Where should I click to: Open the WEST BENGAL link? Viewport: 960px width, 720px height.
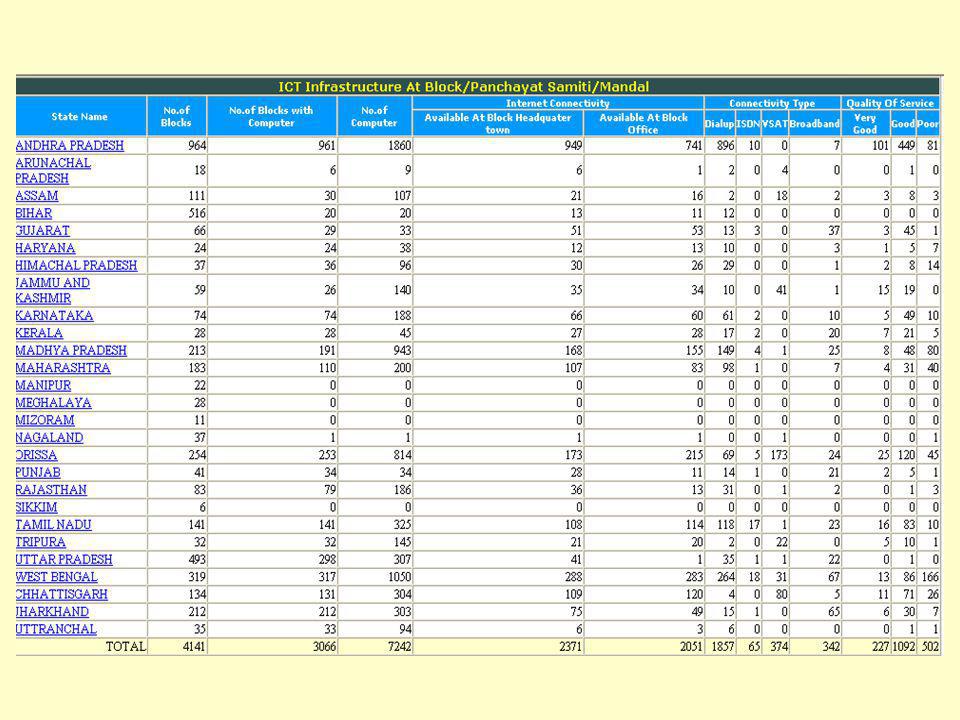tap(57, 577)
